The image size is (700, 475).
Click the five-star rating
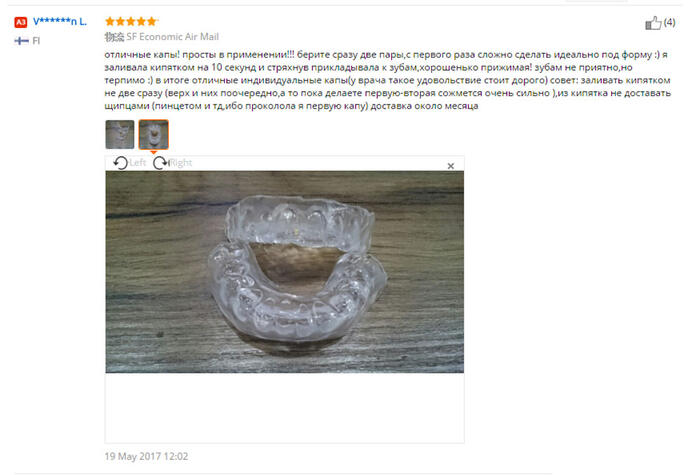pyautogui.click(x=131, y=21)
